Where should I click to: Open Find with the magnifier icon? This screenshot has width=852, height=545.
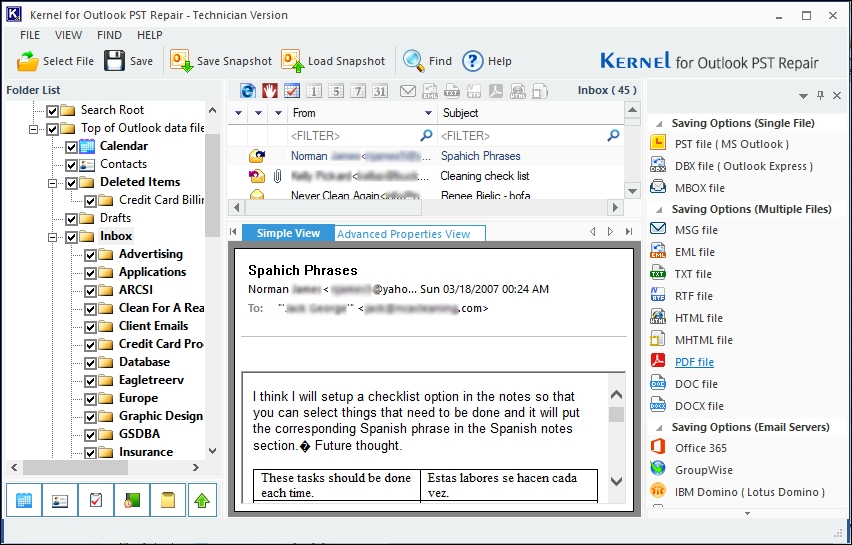414,61
